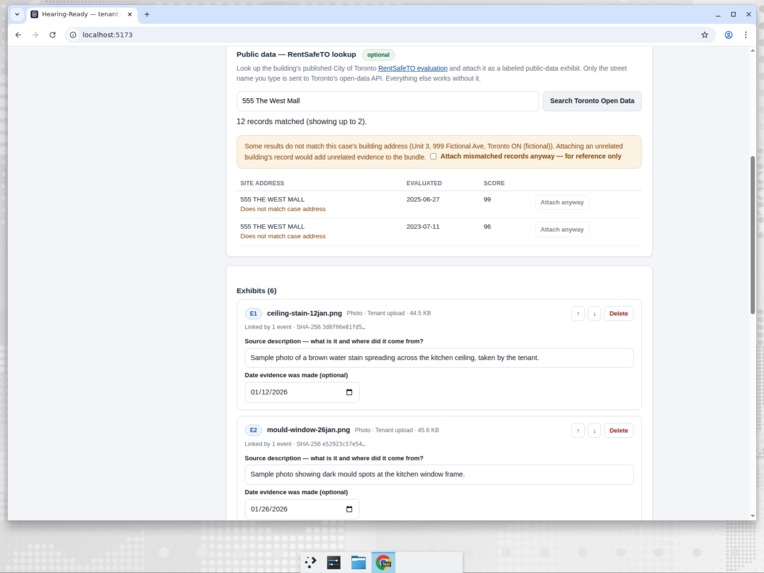
Task: Open the Chrome three-dot menu
Action: click(x=745, y=35)
